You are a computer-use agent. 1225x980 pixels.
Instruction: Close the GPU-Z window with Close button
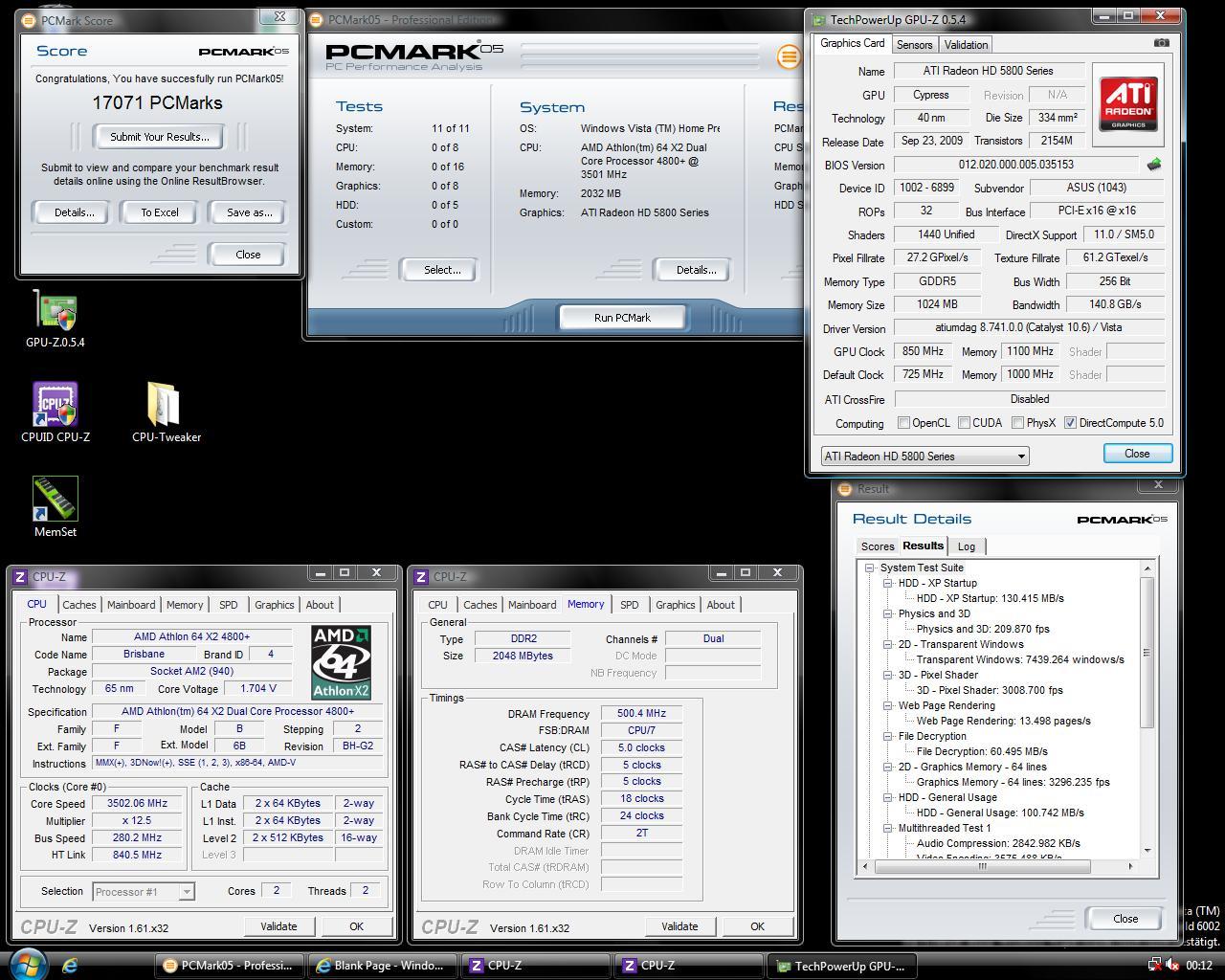click(x=1137, y=454)
